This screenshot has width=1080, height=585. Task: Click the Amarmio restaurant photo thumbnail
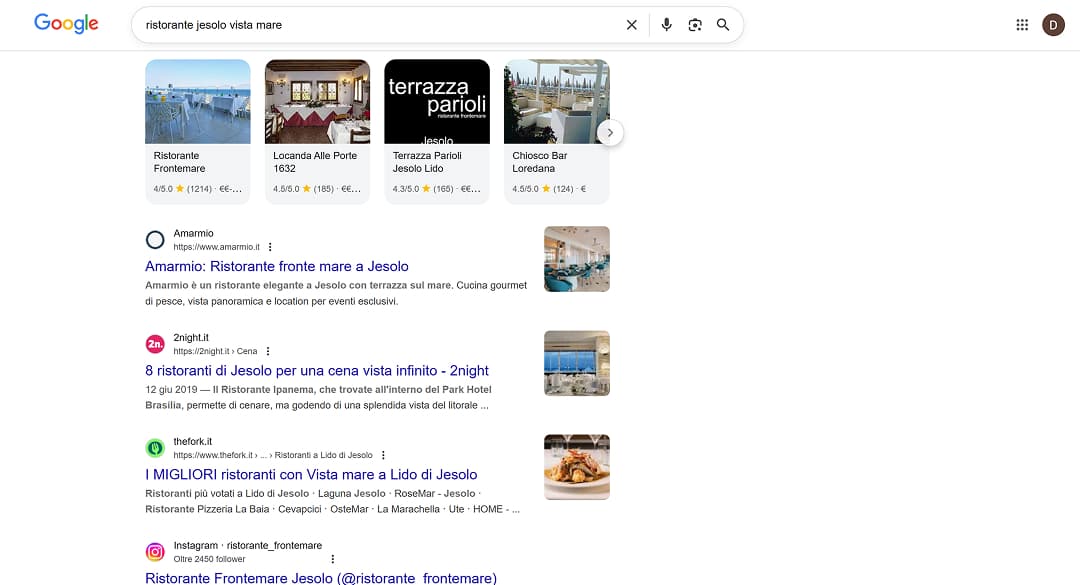[577, 258]
